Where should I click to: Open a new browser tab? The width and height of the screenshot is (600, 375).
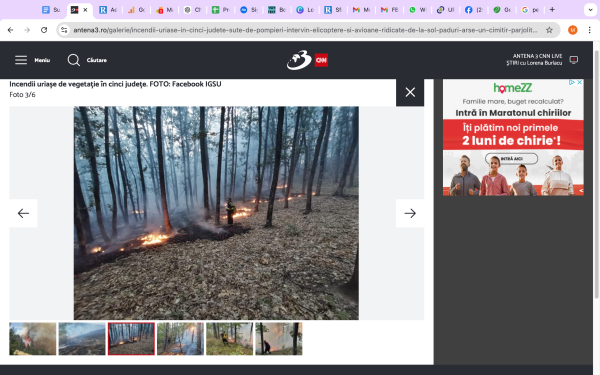552,10
